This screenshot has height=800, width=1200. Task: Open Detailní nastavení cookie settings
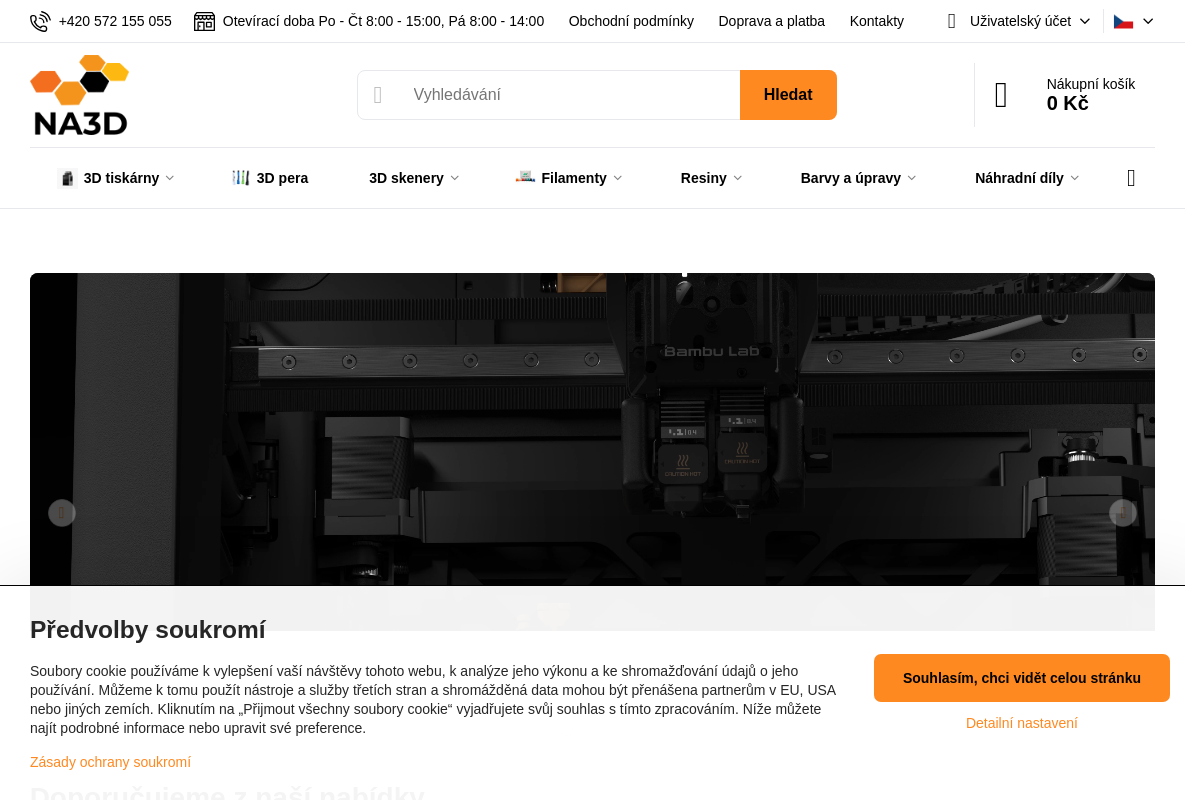(x=1022, y=723)
